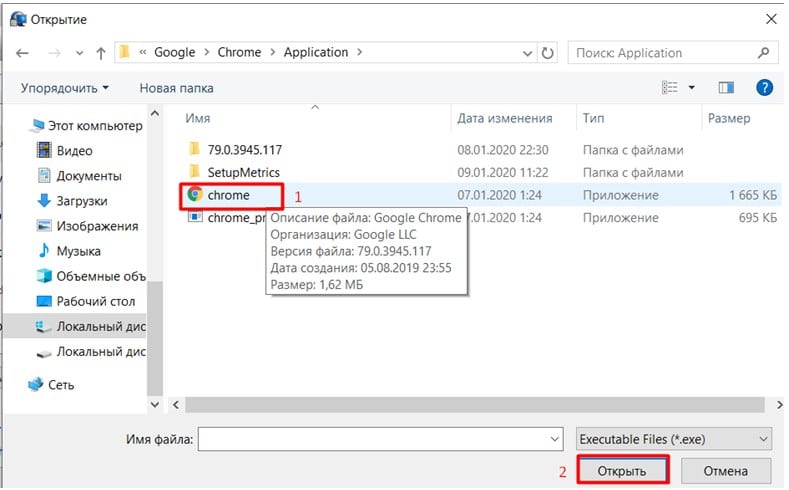Viewport: 789px width, 490px height.
Task: Sort by the Размер column header
Action: click(729, 118)
